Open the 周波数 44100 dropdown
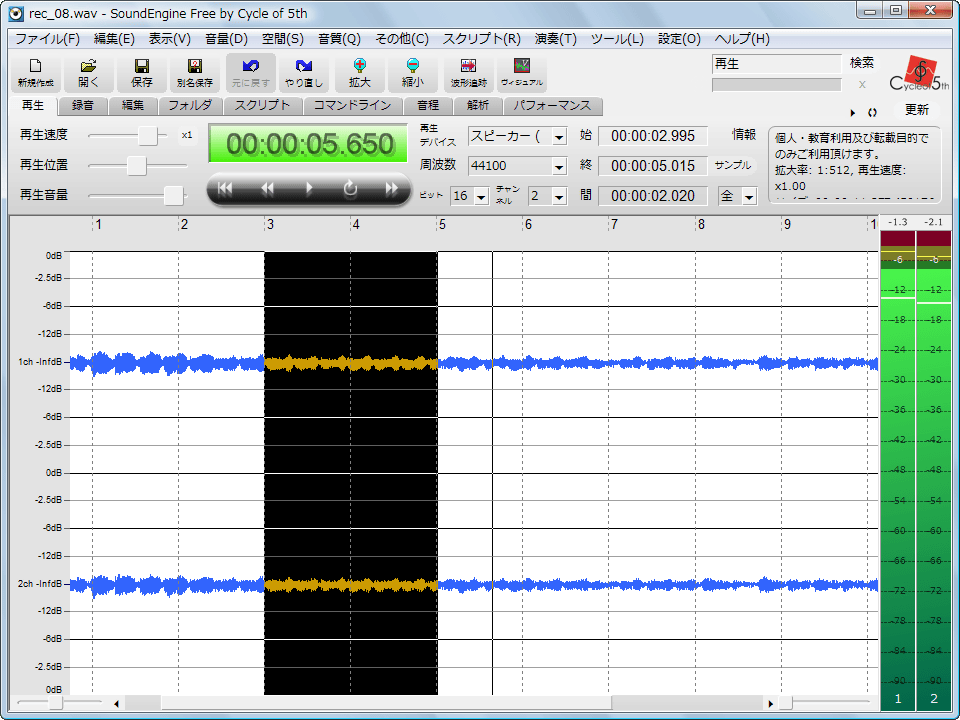This screenshot has height=720, width=960. pyautogui.click(x=558, y=166)
